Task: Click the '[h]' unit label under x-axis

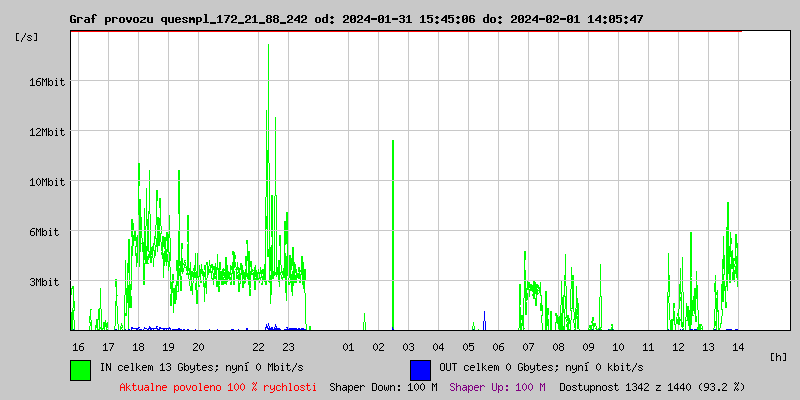Action: click(779, 356)
